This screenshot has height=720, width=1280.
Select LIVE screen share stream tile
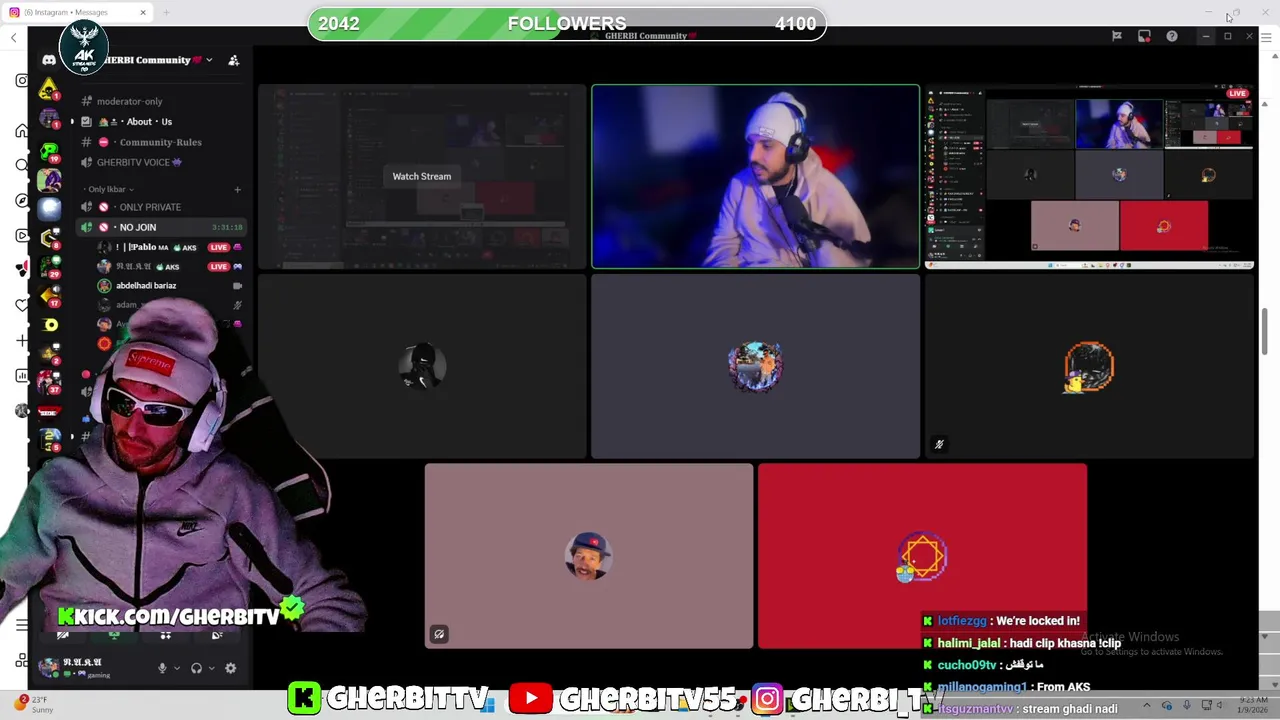click(x=1089, y=177)
